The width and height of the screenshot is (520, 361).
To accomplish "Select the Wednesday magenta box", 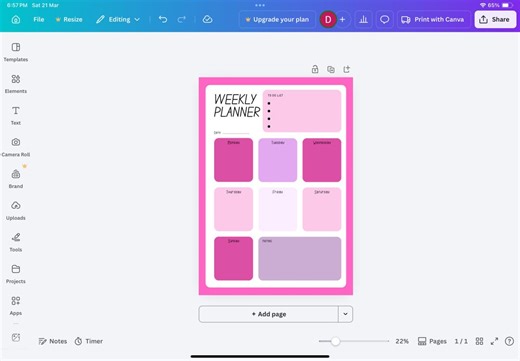I will coord(322,160).
